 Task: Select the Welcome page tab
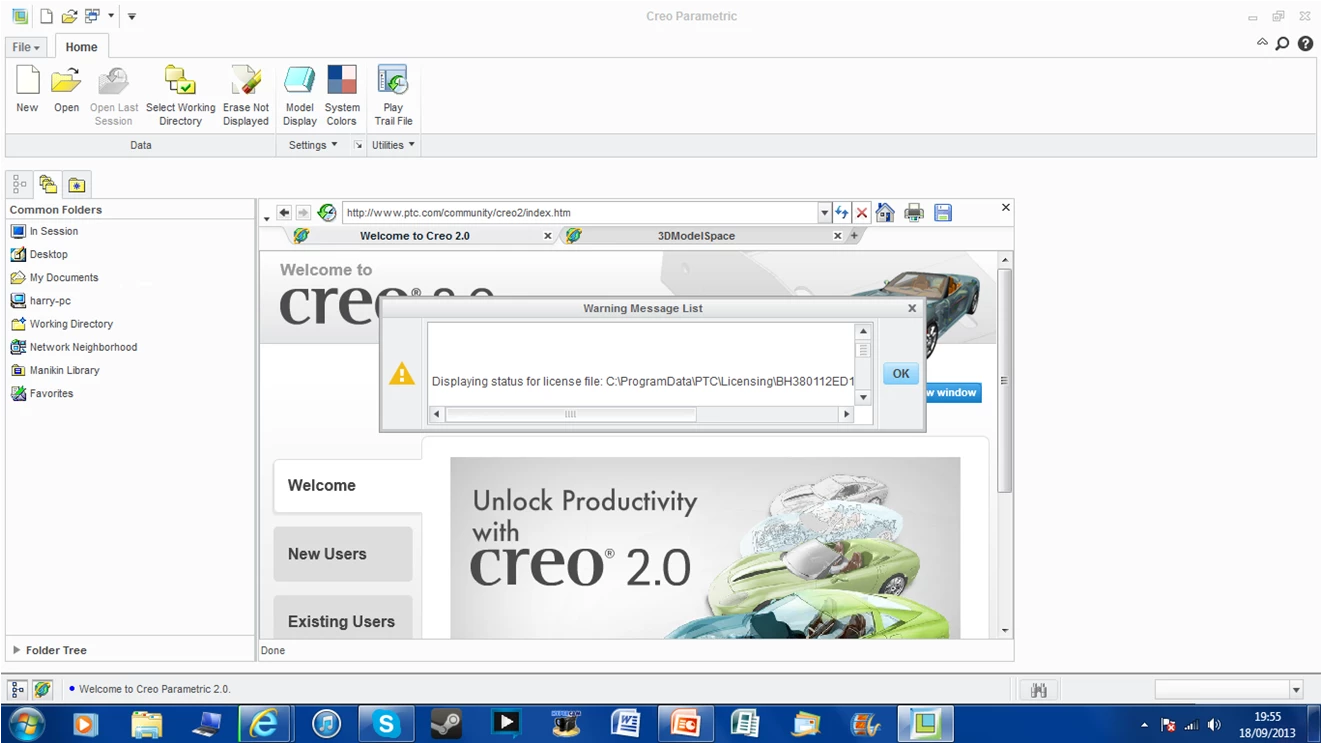click(x=347, y=485)
